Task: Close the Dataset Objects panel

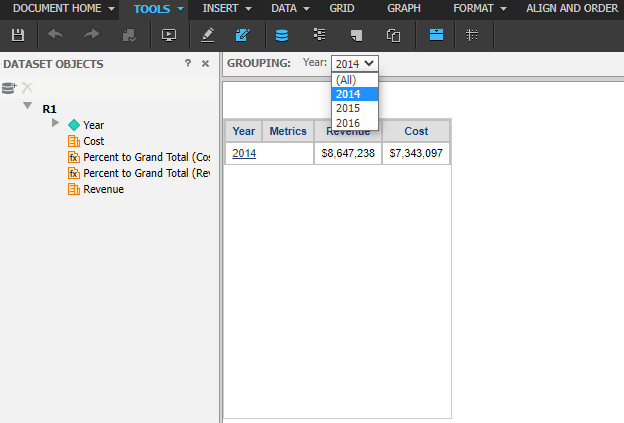Action: pos(205,63)
